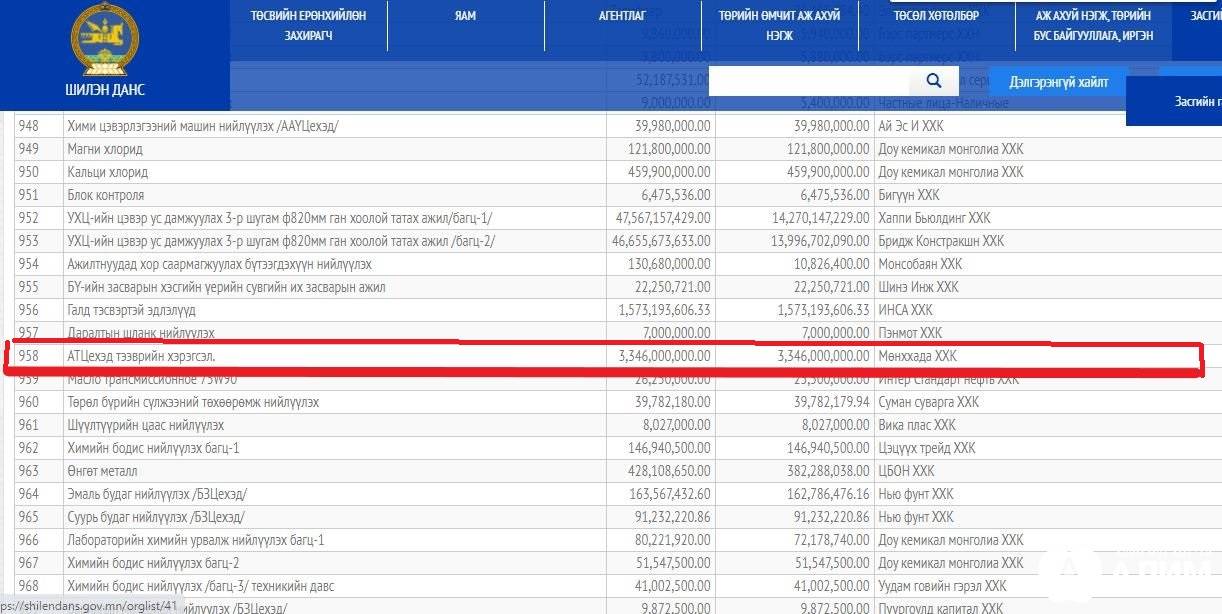The height and width of the screenshot is (614, 1222).
Task: Open АЖ АХУЙ НЭГЖ, ТӨРИЙН БУС БАЙГУУЛЛАГА menu
Action: (x=1093, y=26)
